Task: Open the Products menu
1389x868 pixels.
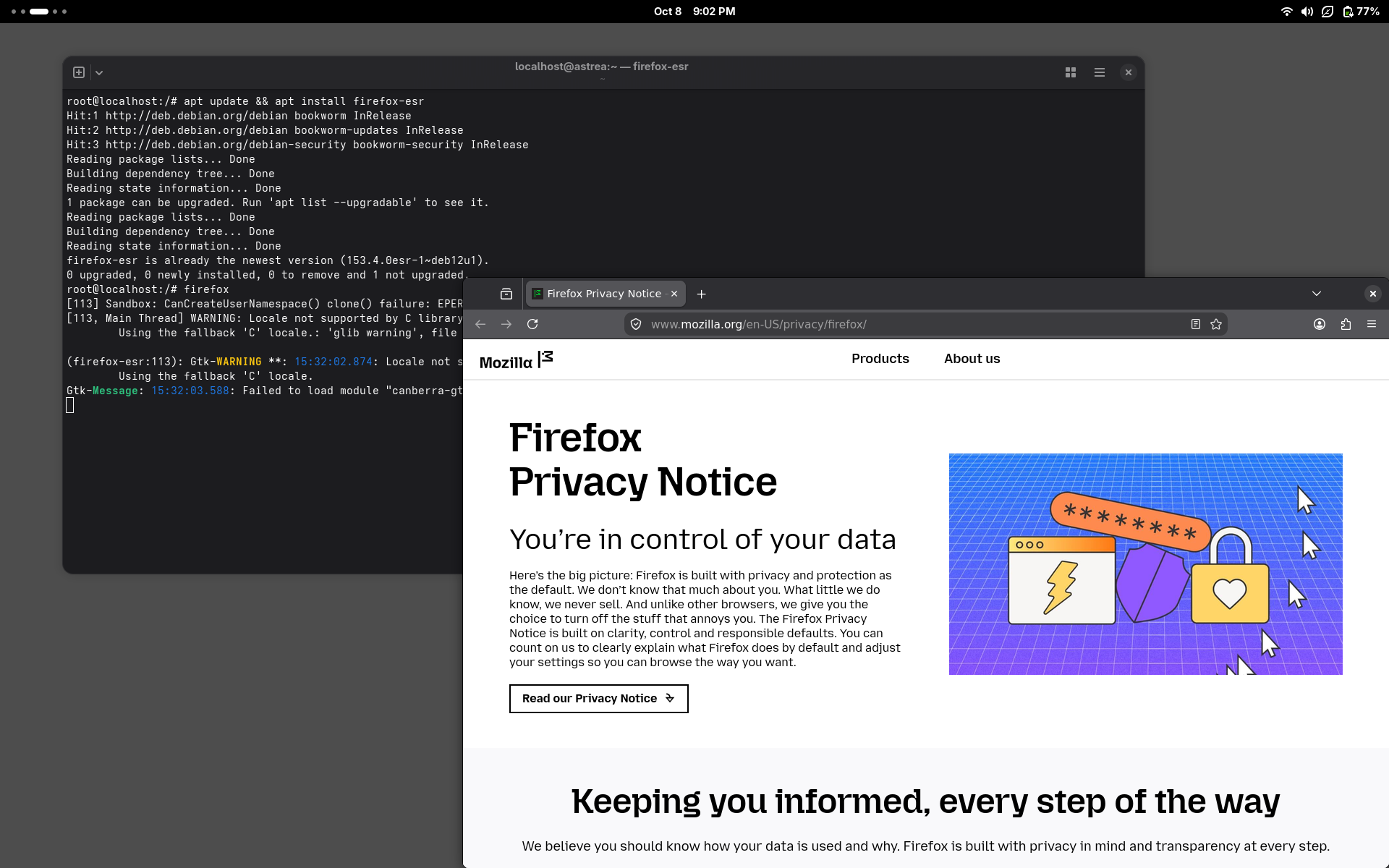Action: click(x=880, y=359)
